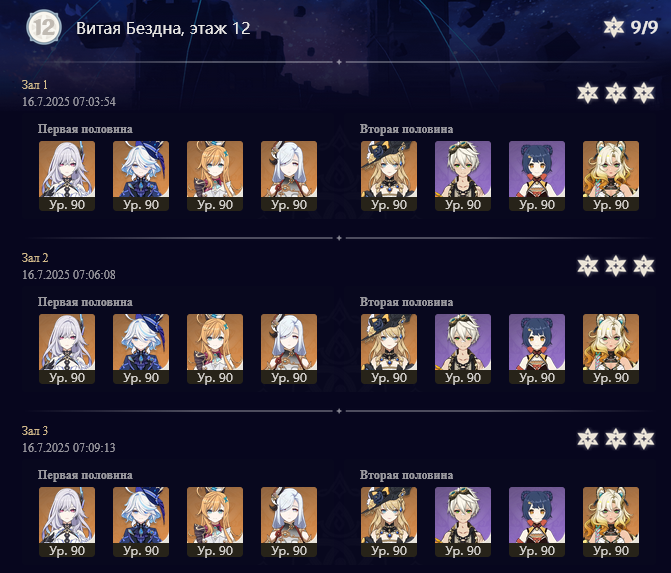Image resolution: width=671 pixels, height=573 pixels.
Task: Open Navia portrait in Зал 3 second half
Action: (389, 522)
